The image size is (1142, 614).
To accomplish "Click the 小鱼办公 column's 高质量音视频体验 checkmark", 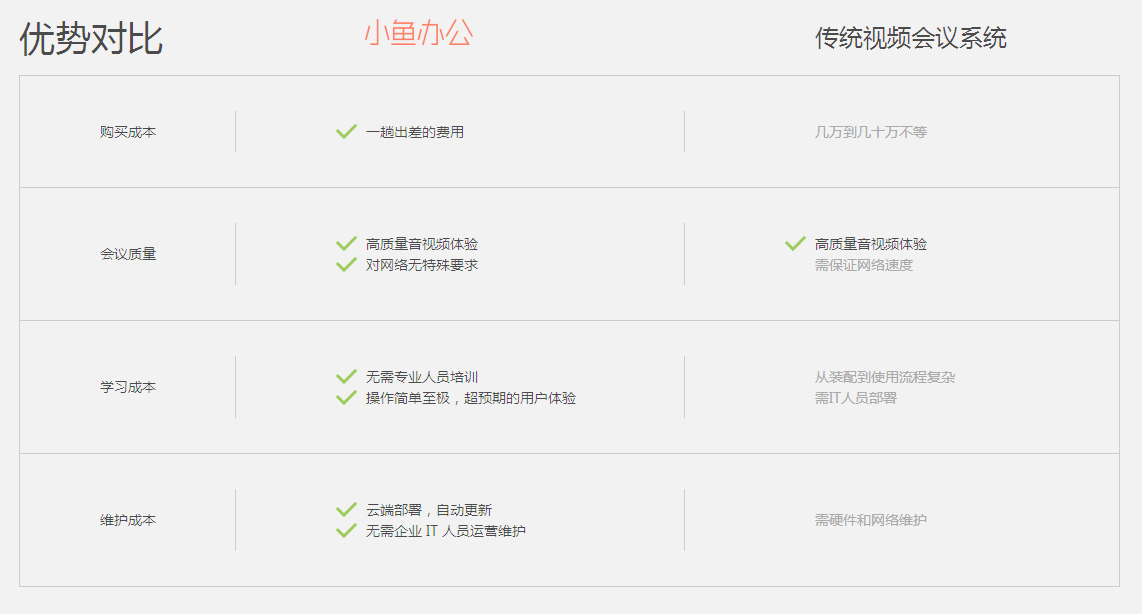I will (346, 243).
